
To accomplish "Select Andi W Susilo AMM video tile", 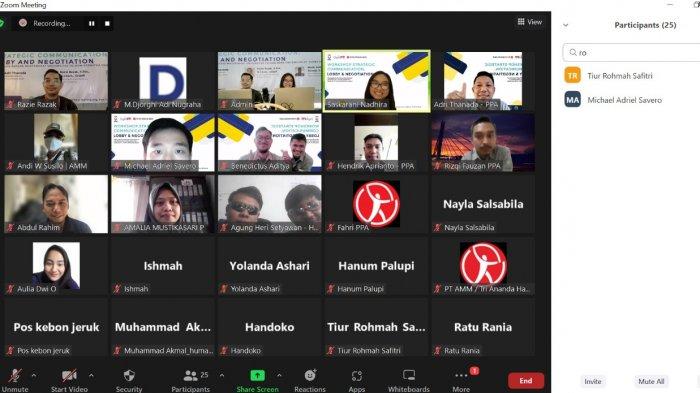I will 56,142.
